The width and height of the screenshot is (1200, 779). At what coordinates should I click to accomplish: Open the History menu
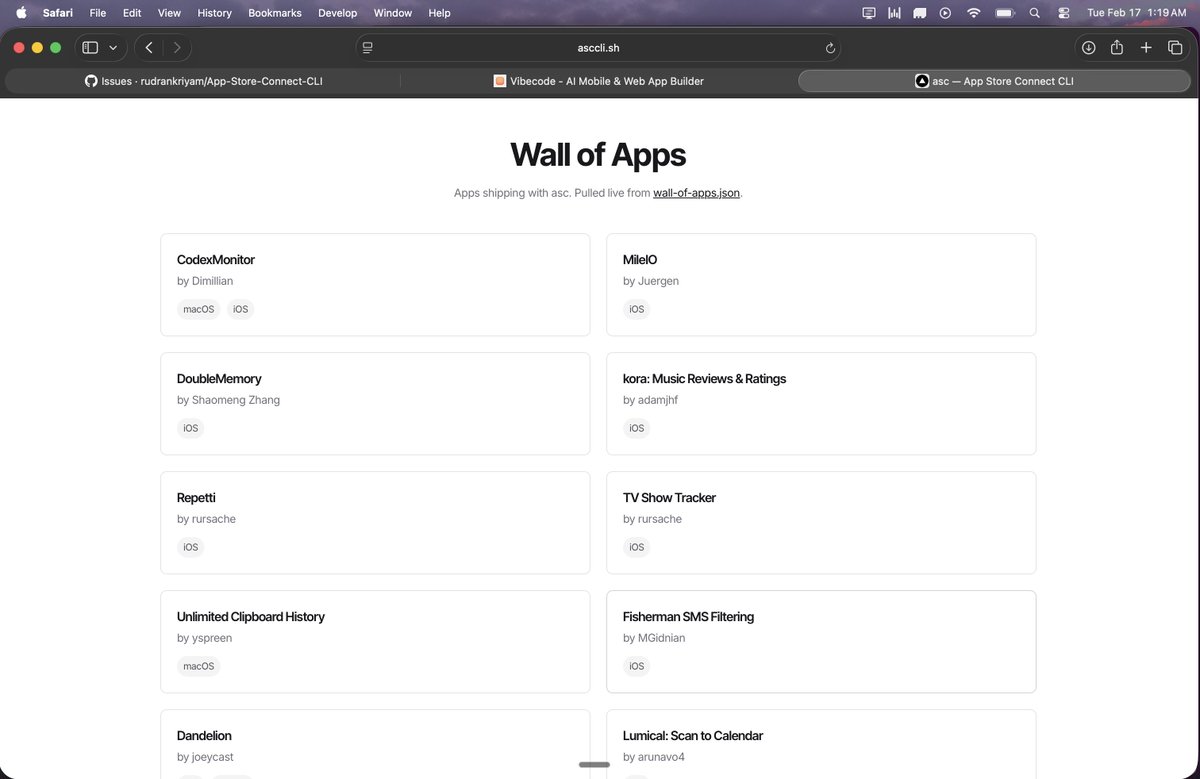point(214,13)
